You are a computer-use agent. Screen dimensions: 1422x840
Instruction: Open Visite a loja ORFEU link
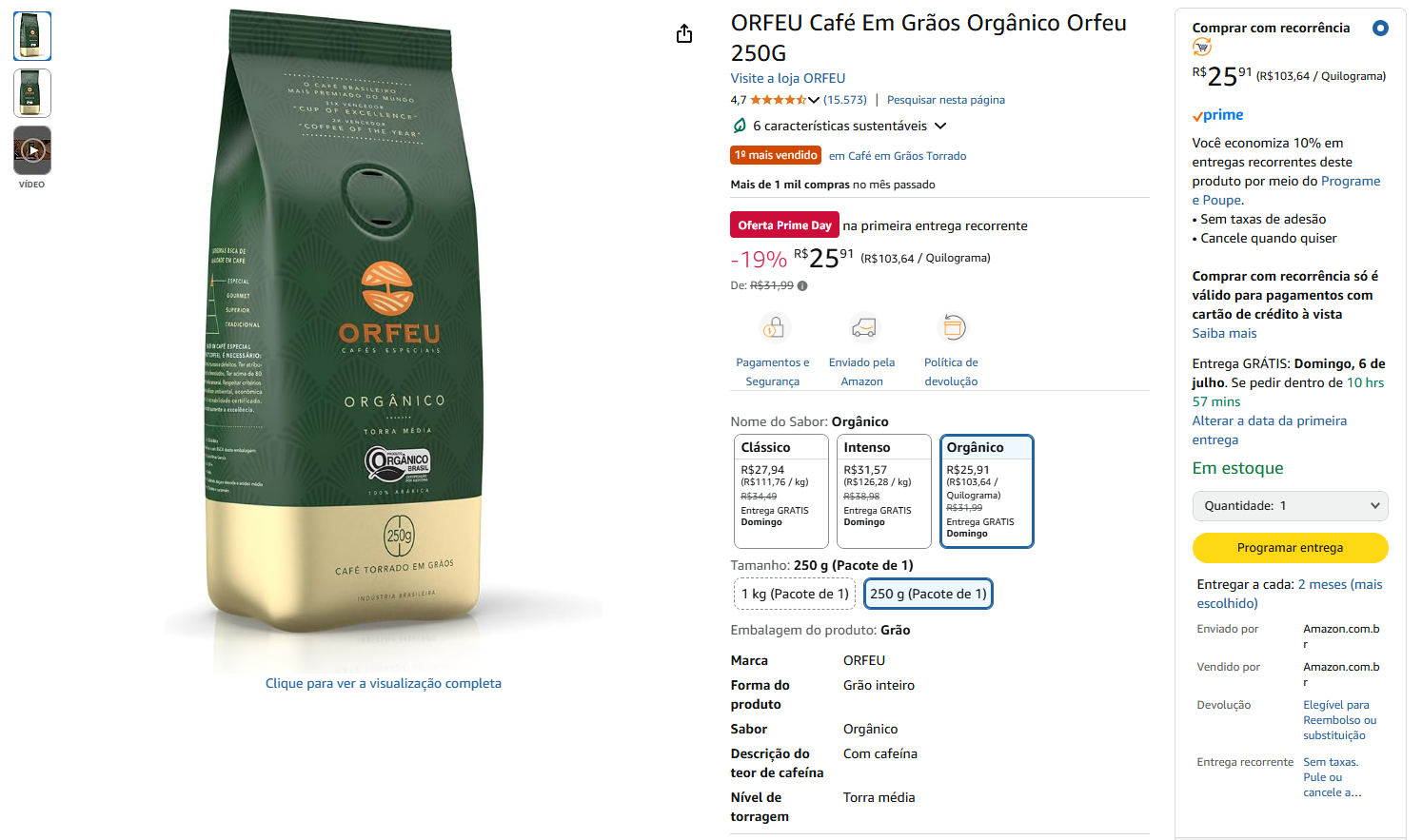point(787,78)
